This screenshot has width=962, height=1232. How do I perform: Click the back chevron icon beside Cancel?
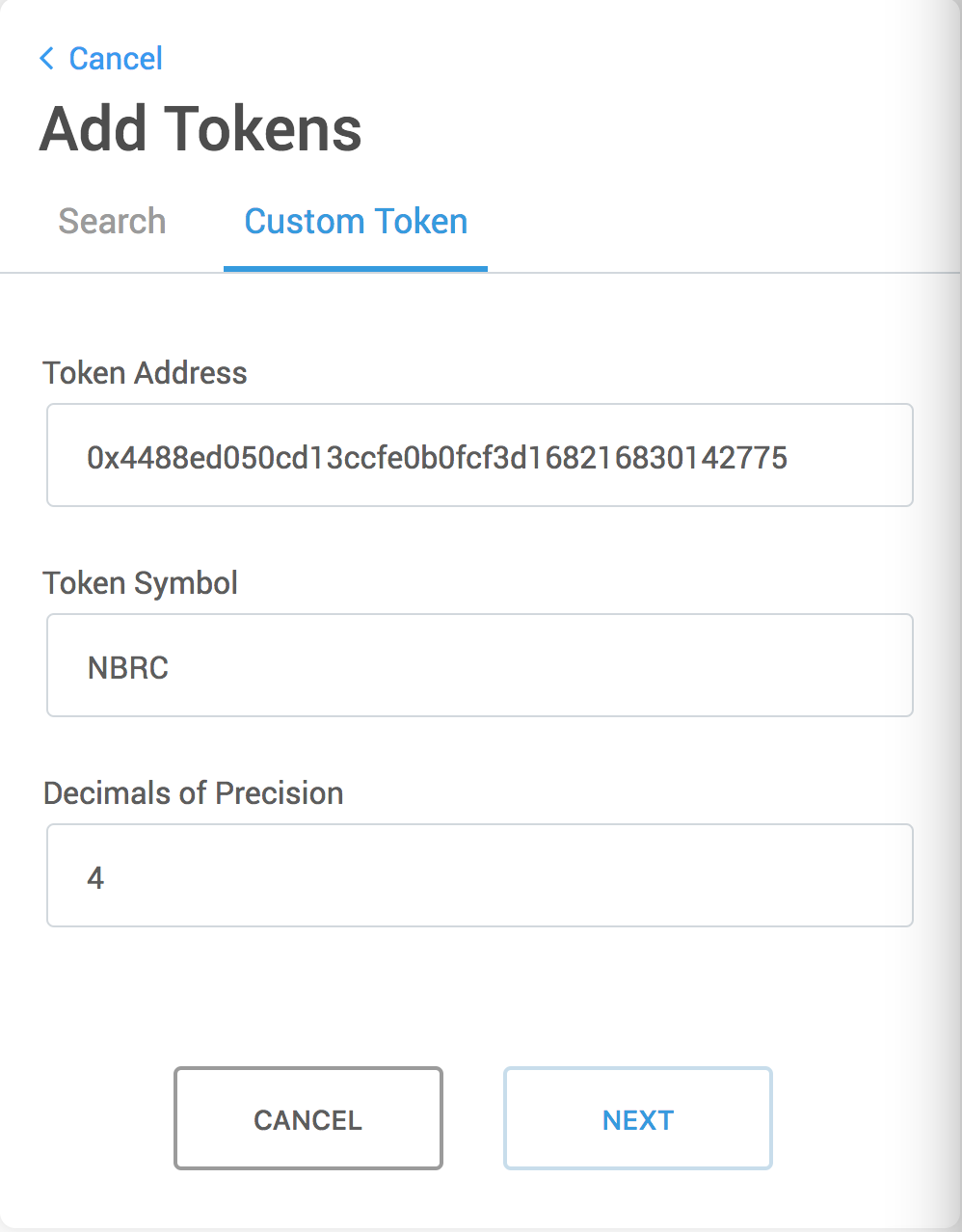46,59
